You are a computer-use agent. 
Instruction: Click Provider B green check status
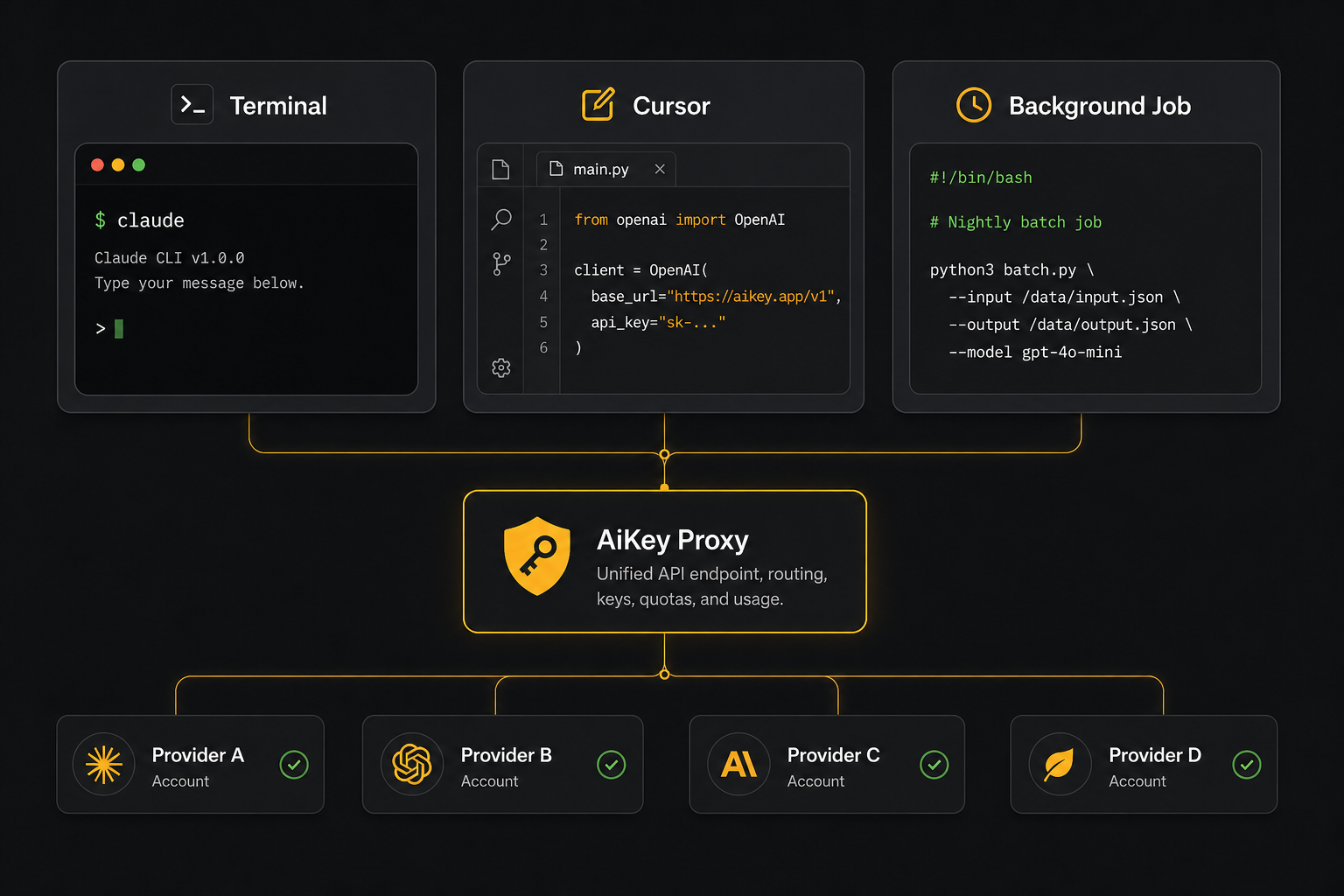tap(612, 765)
